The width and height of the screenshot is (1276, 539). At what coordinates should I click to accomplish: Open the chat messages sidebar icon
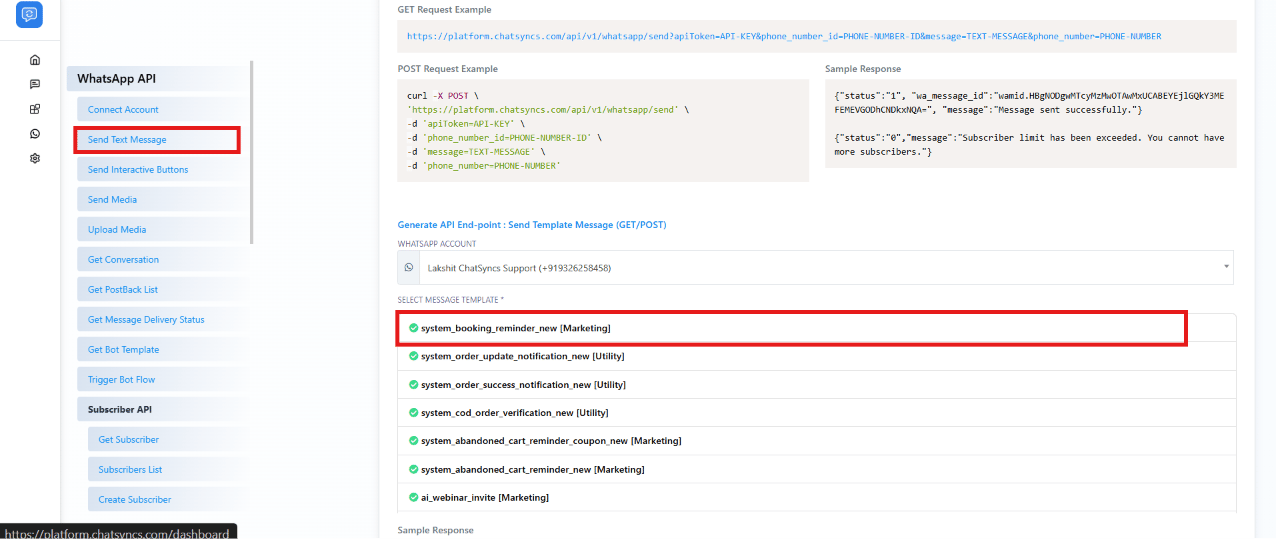coord(35,84)
